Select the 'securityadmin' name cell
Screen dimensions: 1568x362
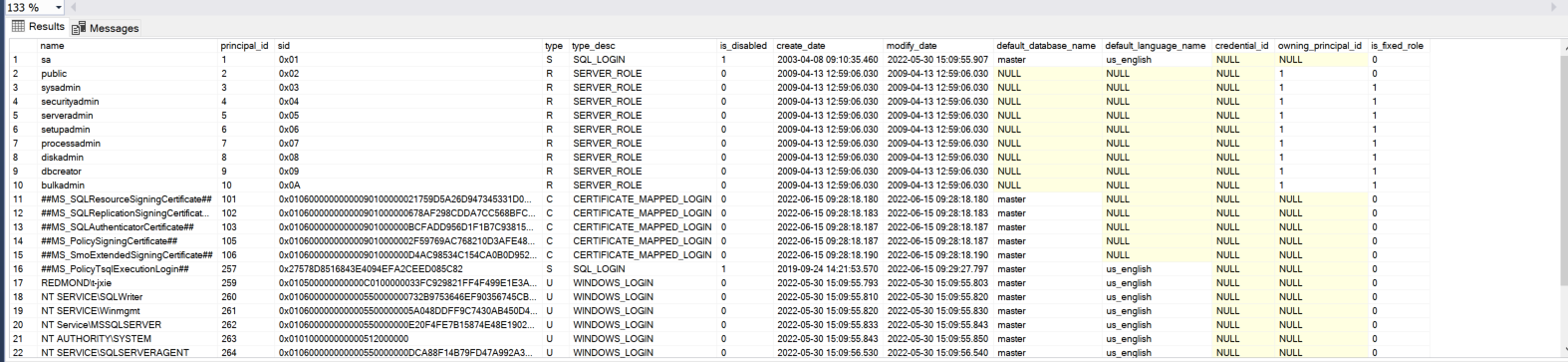pyautogui.click(x=128, y=102)
